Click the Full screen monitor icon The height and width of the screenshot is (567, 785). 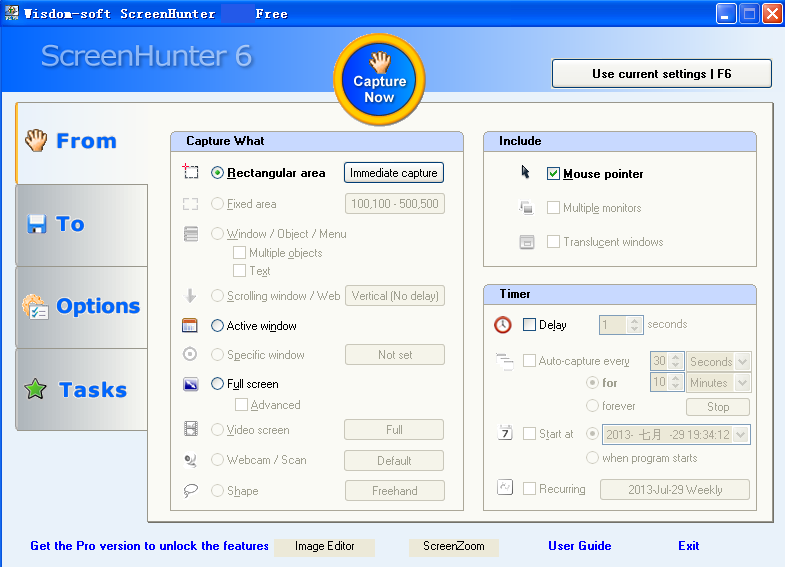coord(191,384)
